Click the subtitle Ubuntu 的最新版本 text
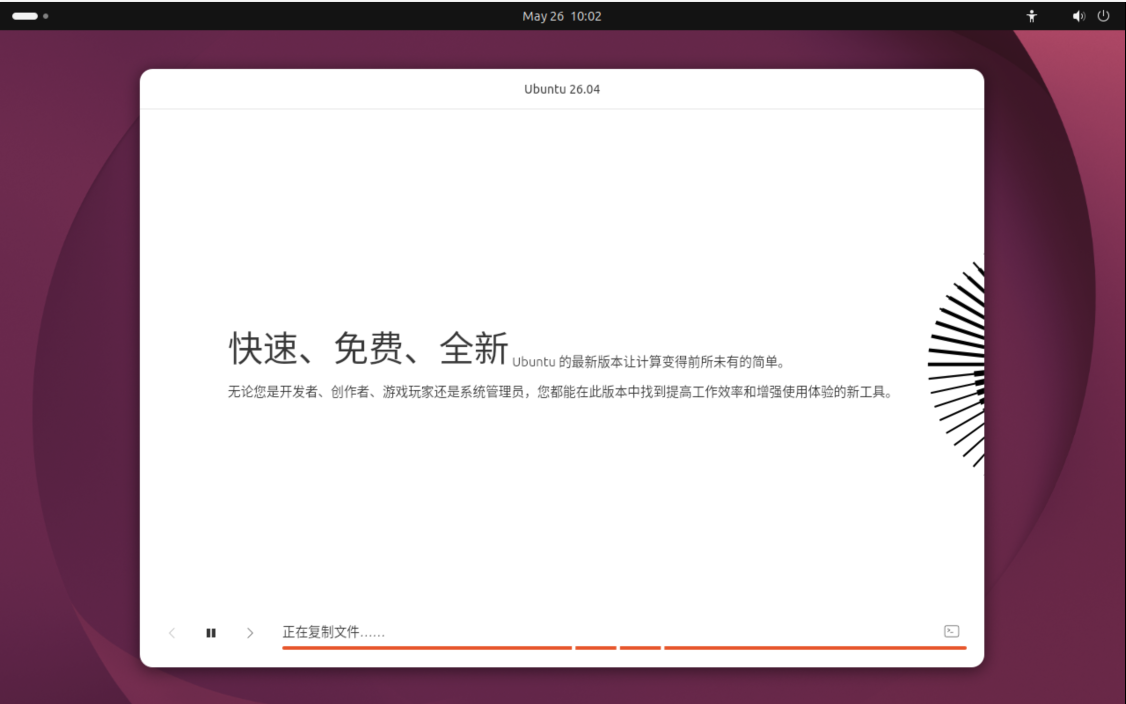The height and width of the screenshot is (704, 1126). click(x=649, y=362)
